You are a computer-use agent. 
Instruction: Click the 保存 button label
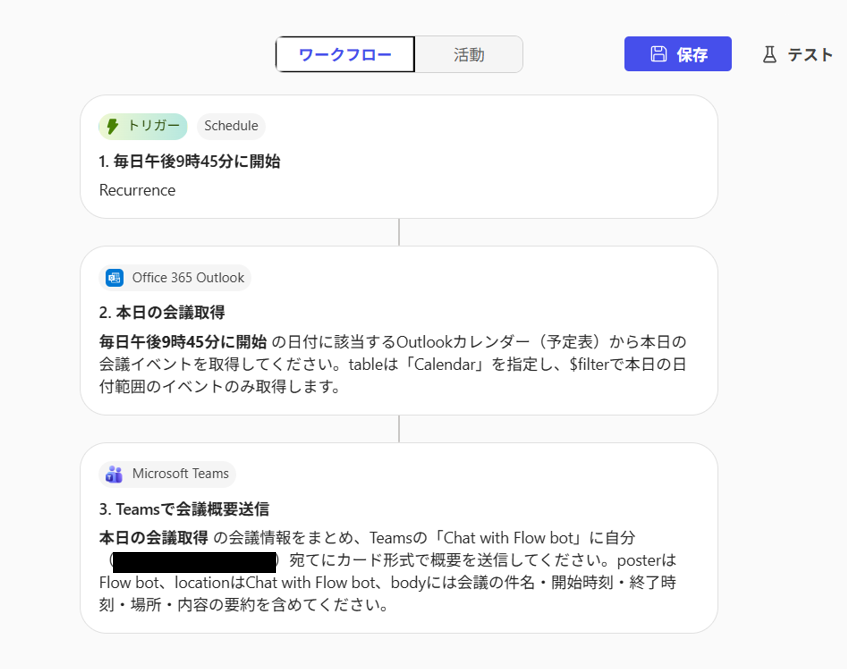coord(692,55)
